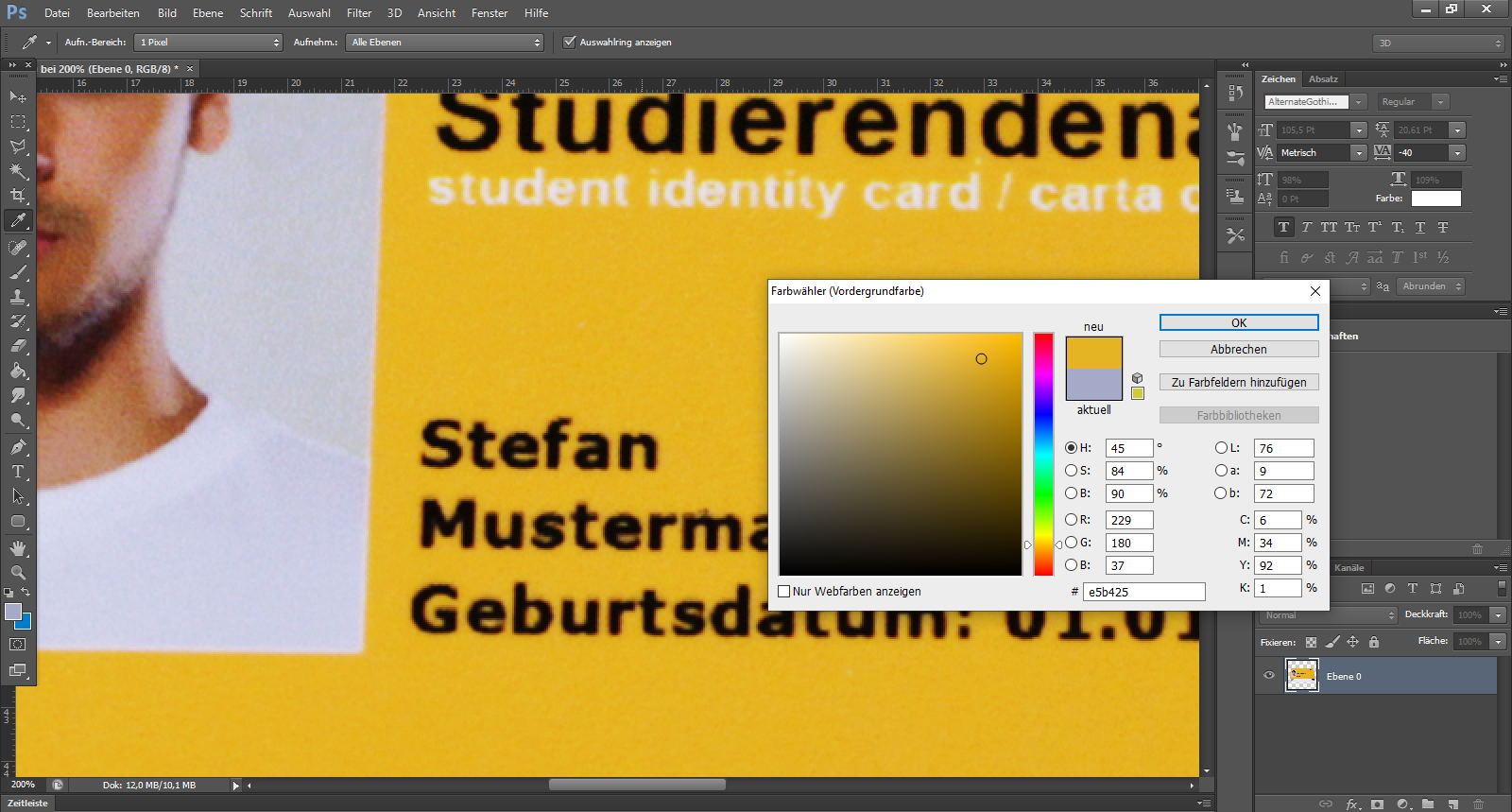Image resolution: width=1512 pixels, height=812 pixels.
Task: Open the Abrunden anti-aliasing dropdown
Action: click(1431, 286)
